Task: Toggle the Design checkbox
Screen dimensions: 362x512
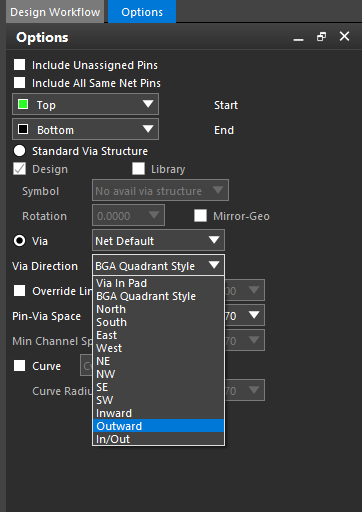Action: pos(19,169)
